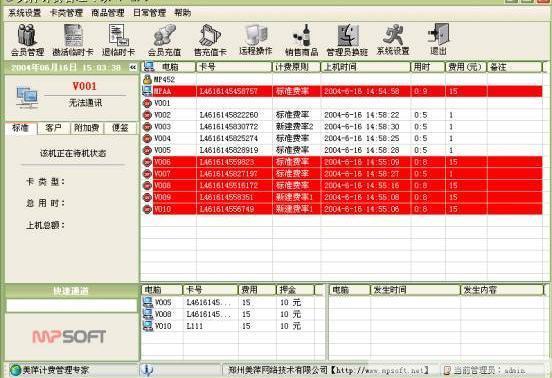Open the 会员管理 member management icon

[x=27, y=40]
